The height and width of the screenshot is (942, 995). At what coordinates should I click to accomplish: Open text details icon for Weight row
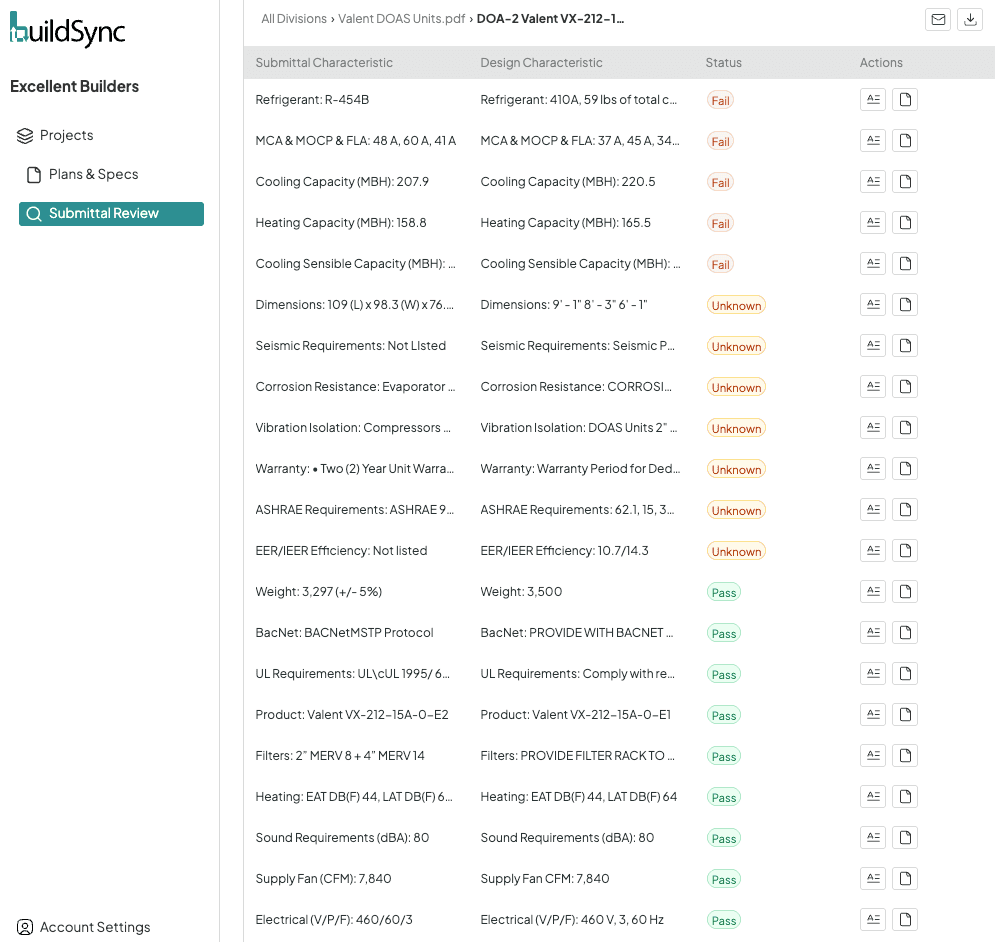click(873, 592)
